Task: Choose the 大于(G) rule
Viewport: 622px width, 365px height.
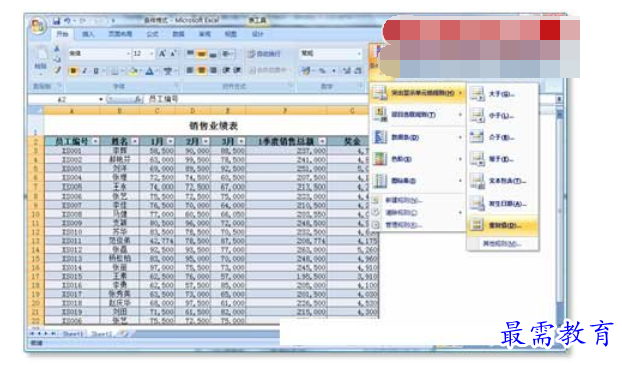Action: 502,94
